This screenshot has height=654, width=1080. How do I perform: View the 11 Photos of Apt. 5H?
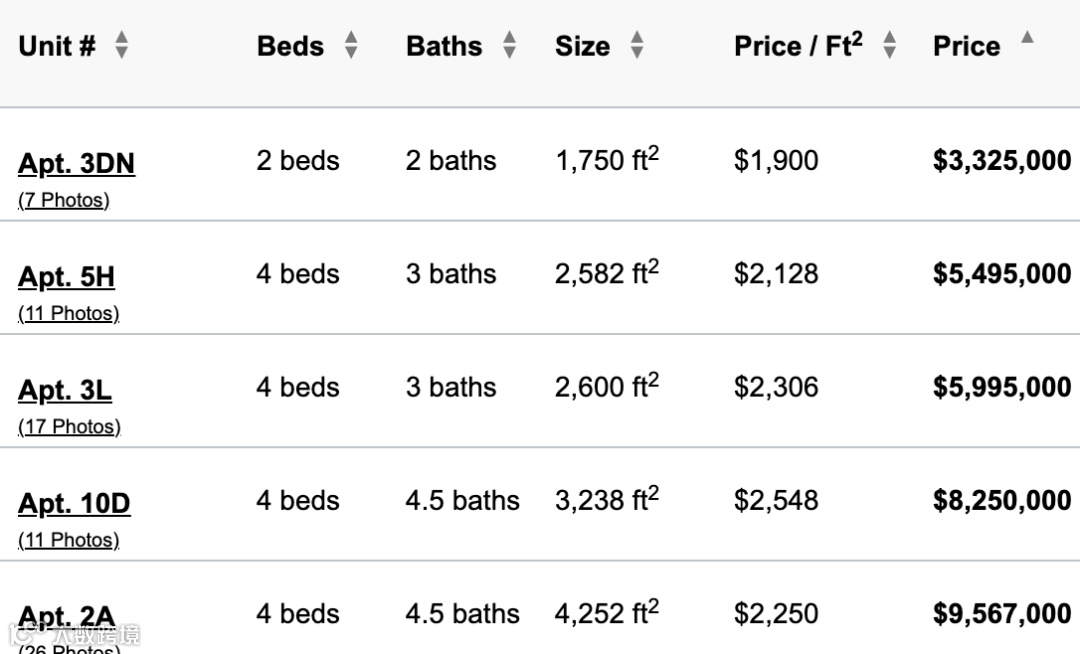[68, 313]
